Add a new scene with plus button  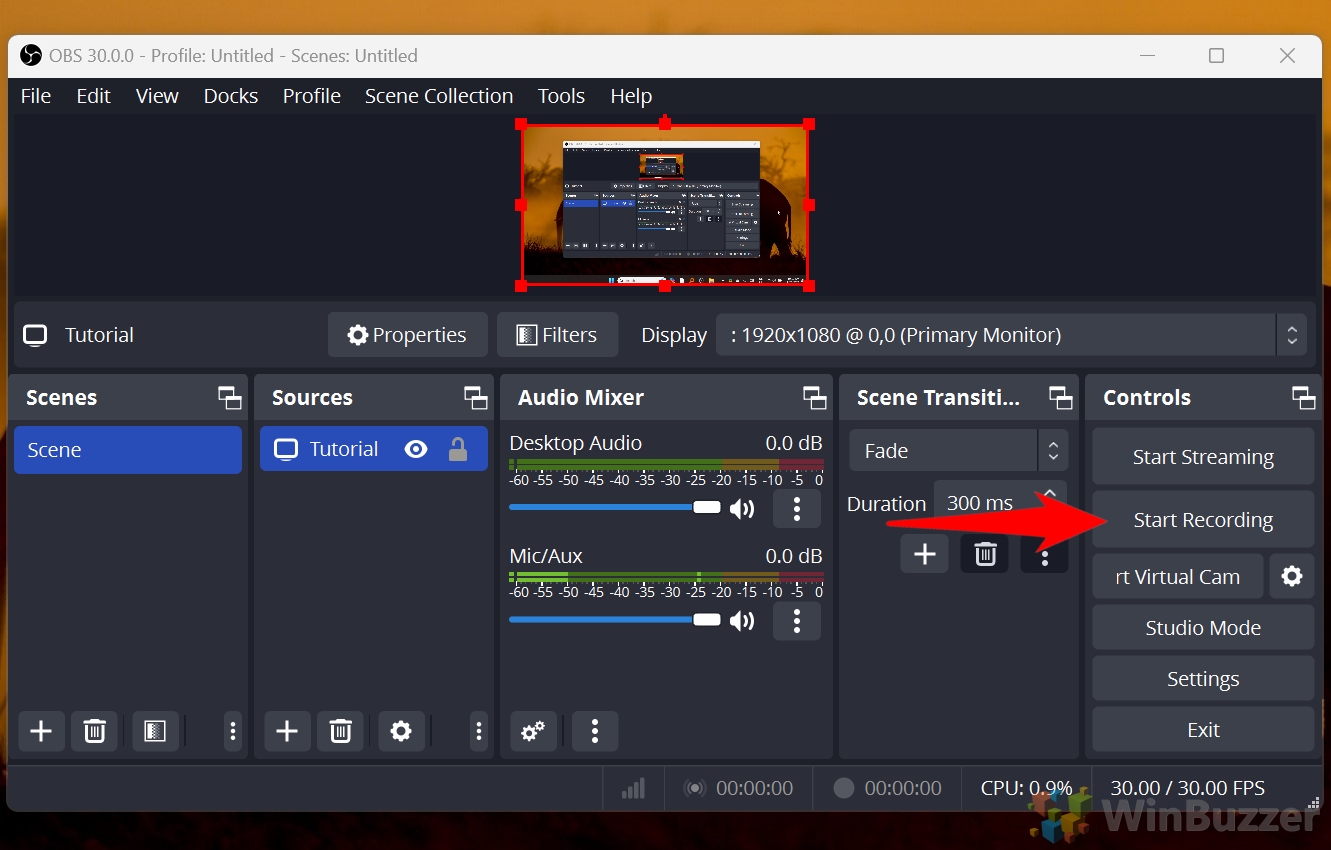click(41, 731)
